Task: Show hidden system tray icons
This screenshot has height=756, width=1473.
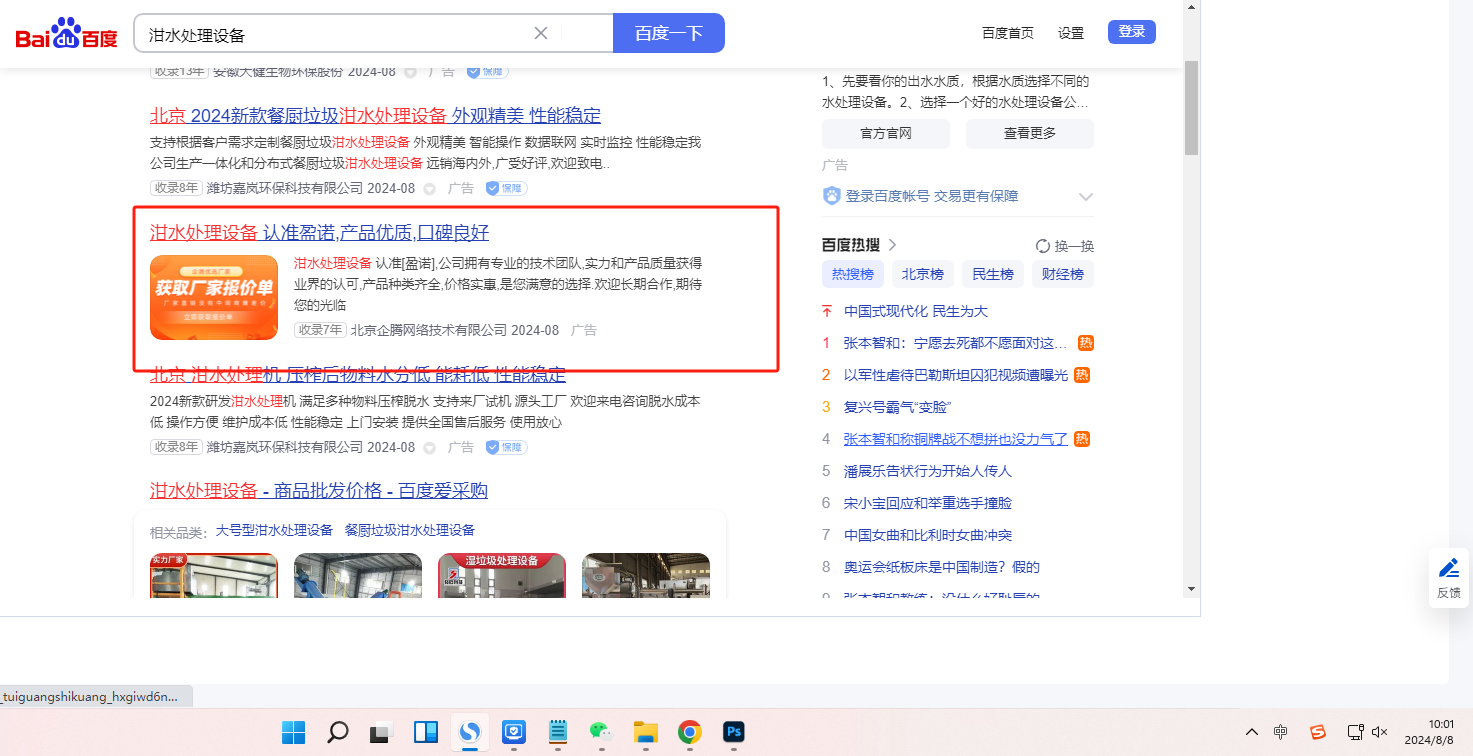Action: point(1251,732)
